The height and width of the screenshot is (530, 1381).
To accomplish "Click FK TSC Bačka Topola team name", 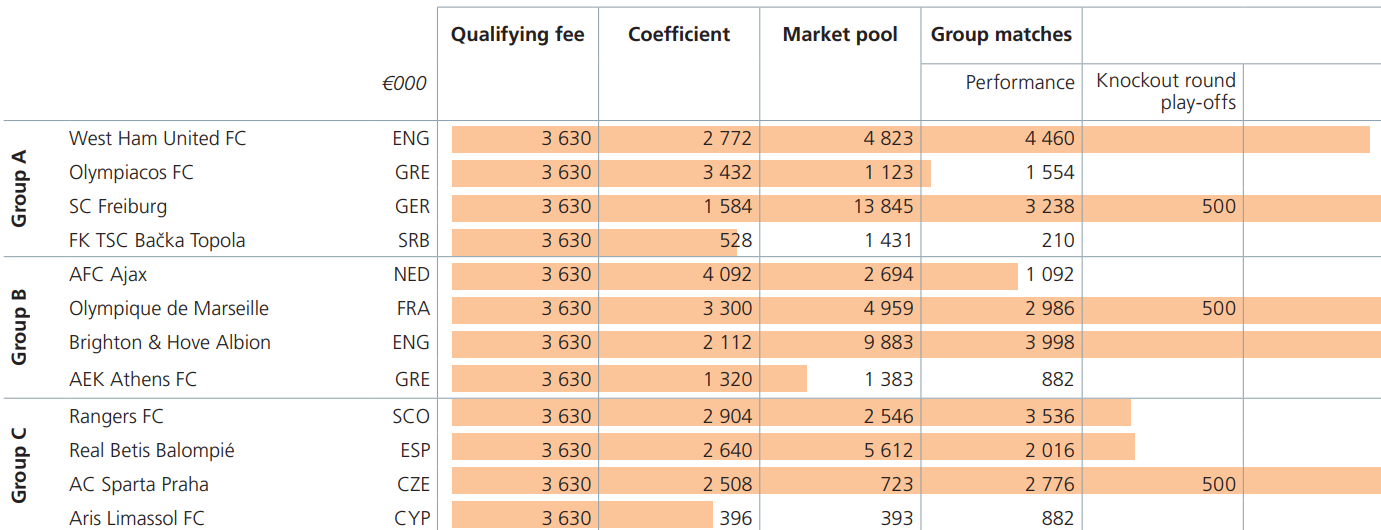I will pyautogui.click(x=157, y=241).
